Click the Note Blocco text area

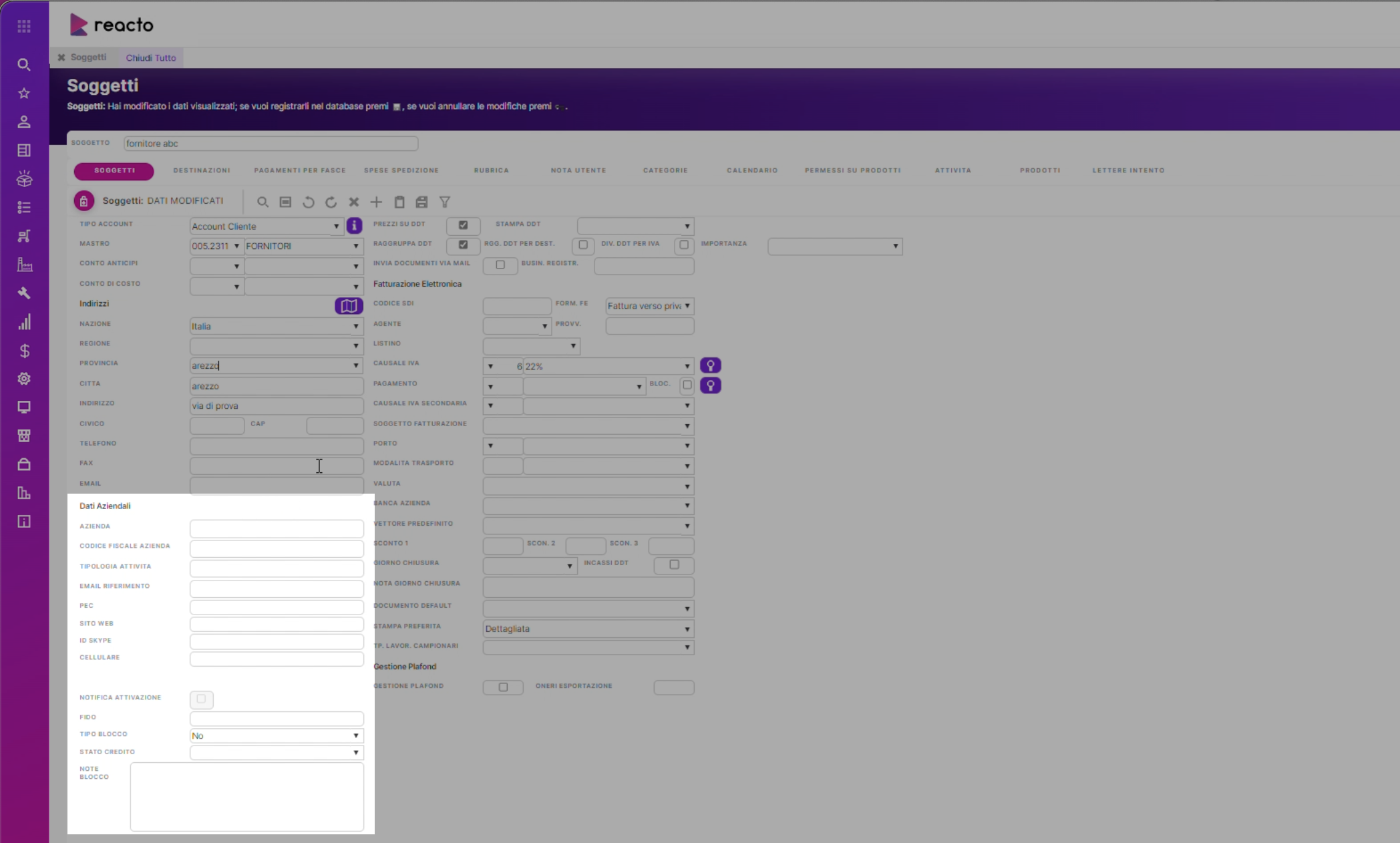pos(247,796)
